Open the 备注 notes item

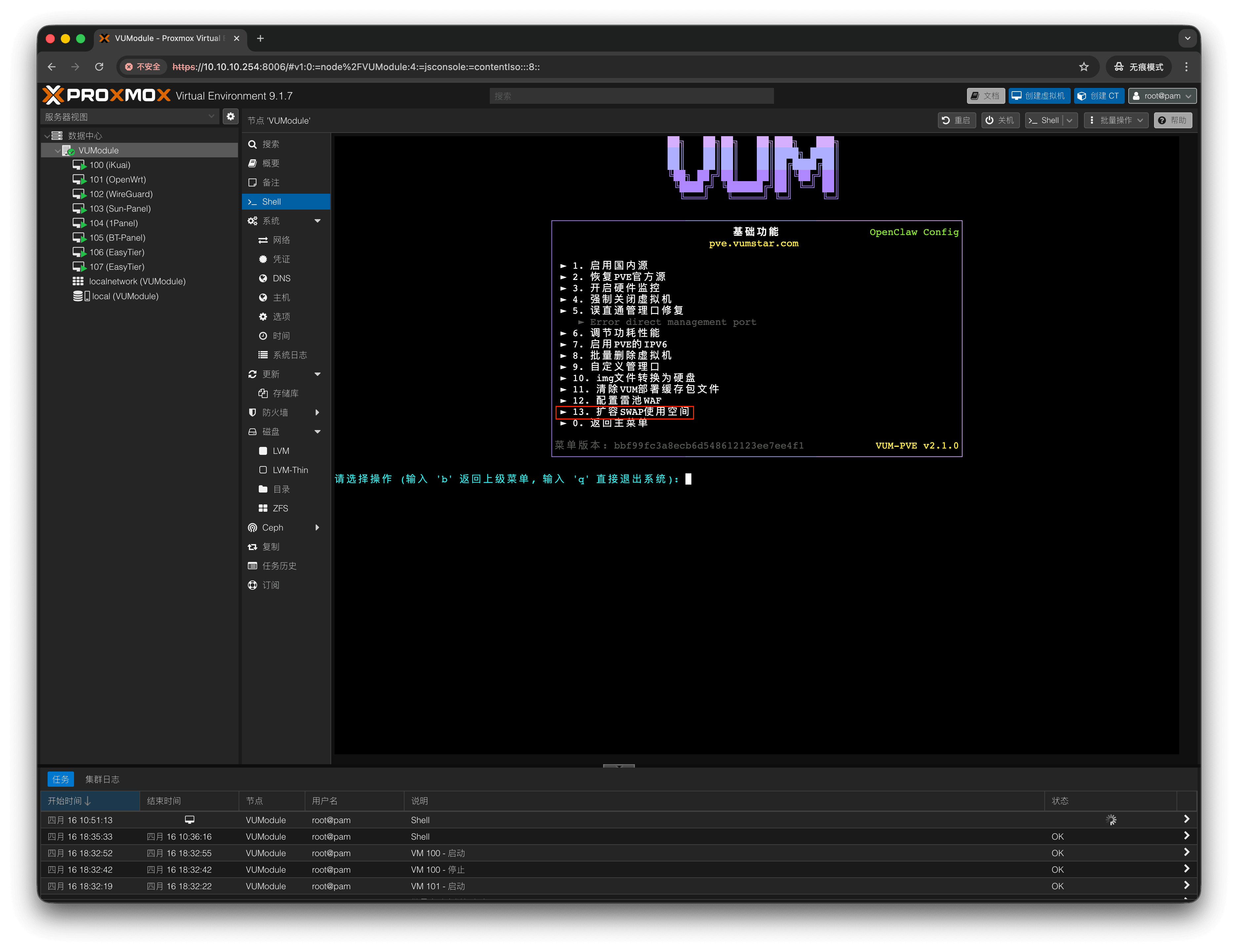(286, 182)
